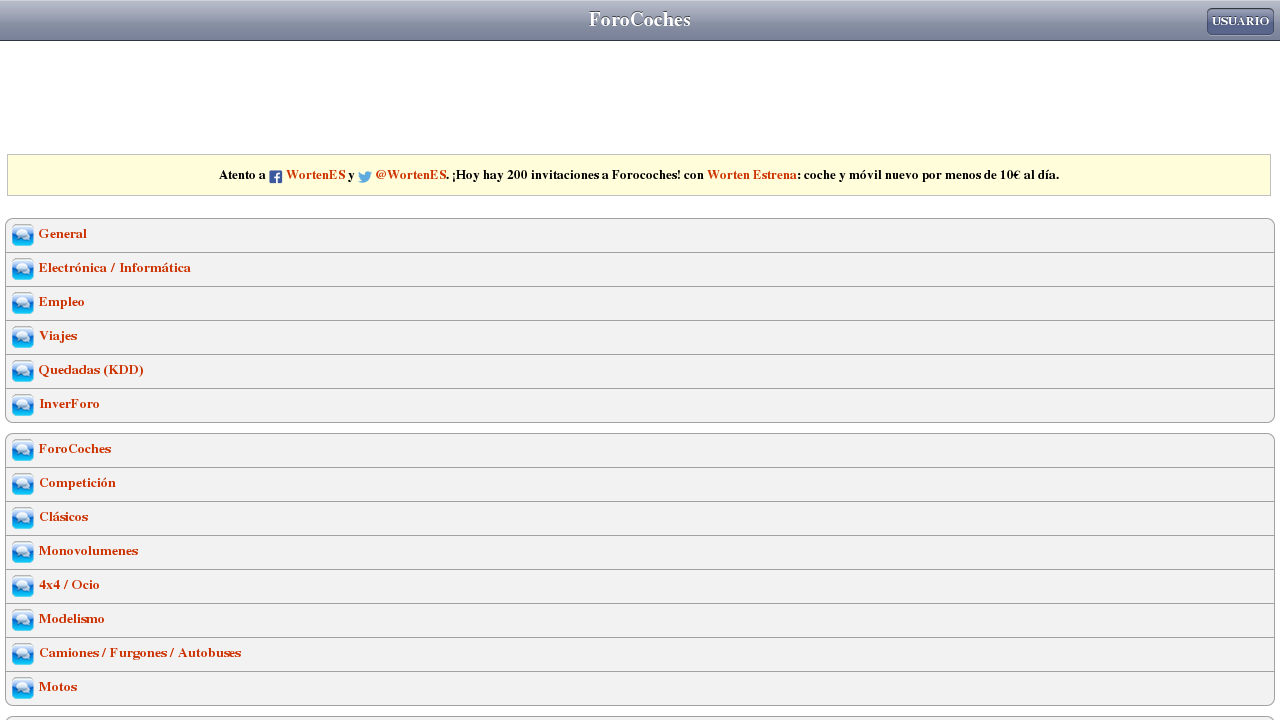Go to the Modelismo forum

(x=72, y=619)
